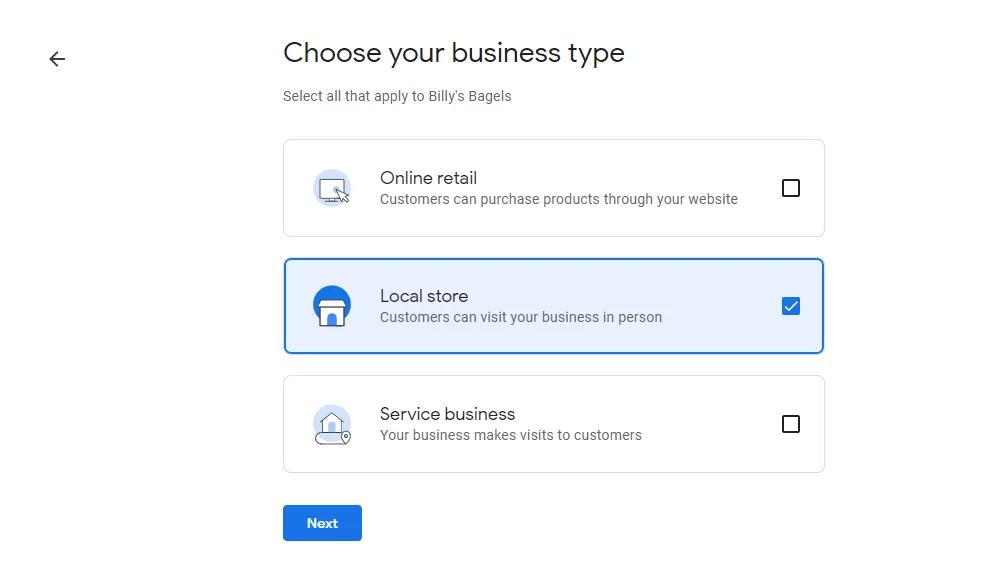Choose the Service business card

click(554, 424)
